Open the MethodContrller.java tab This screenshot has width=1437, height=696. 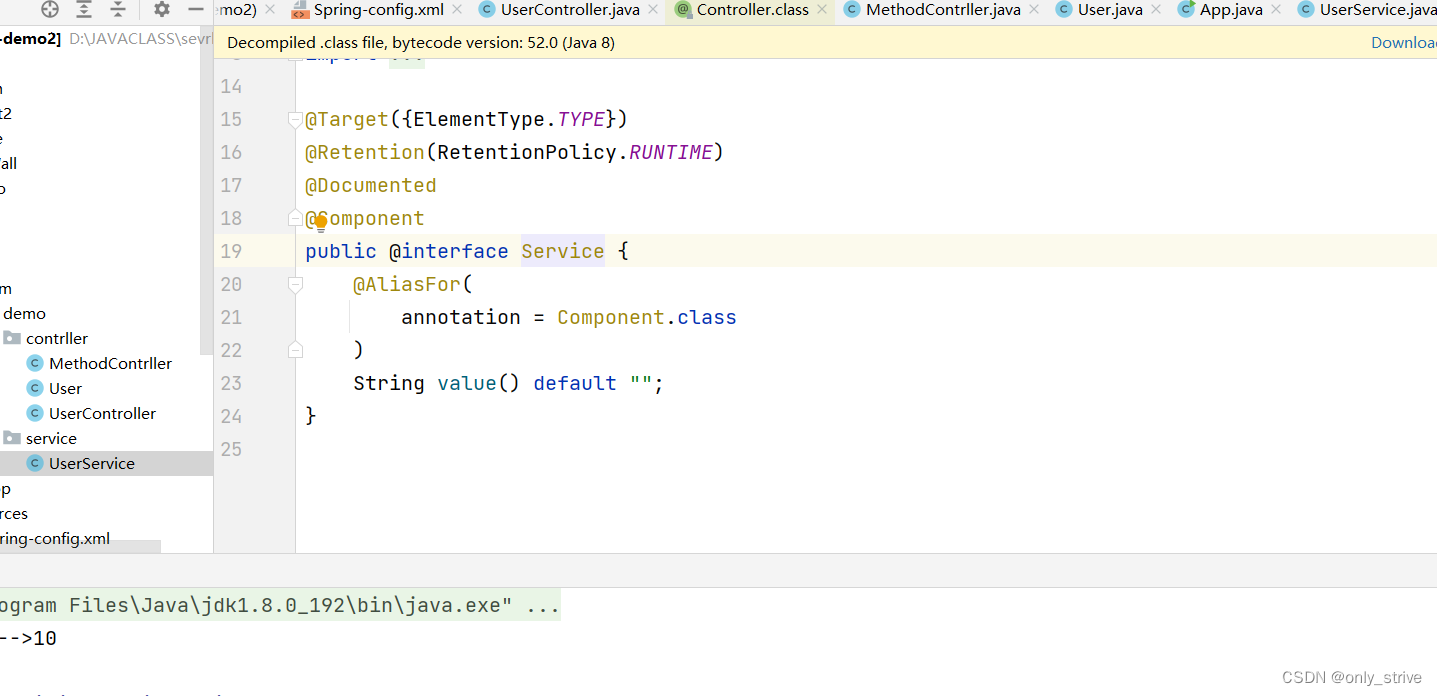pyautogui.click(x=943, y=10)
